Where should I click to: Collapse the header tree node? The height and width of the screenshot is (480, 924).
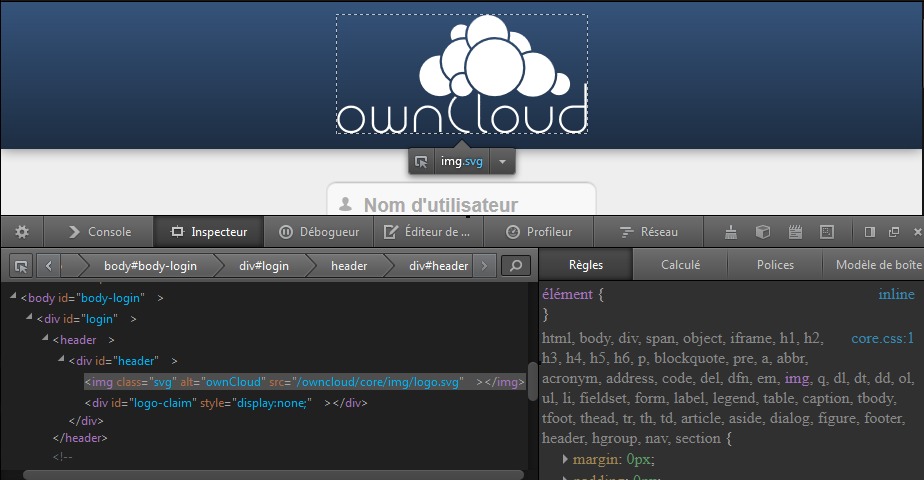pos(45,338)
